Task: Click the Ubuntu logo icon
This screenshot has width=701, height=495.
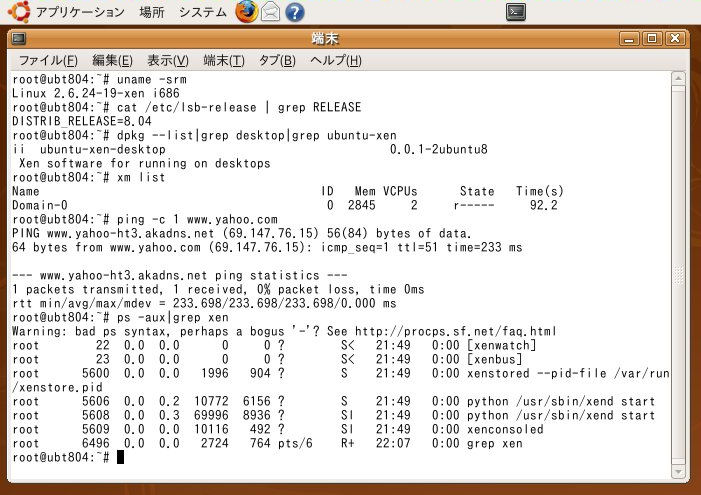Action: pyautogui.click(x=19, y=12)
